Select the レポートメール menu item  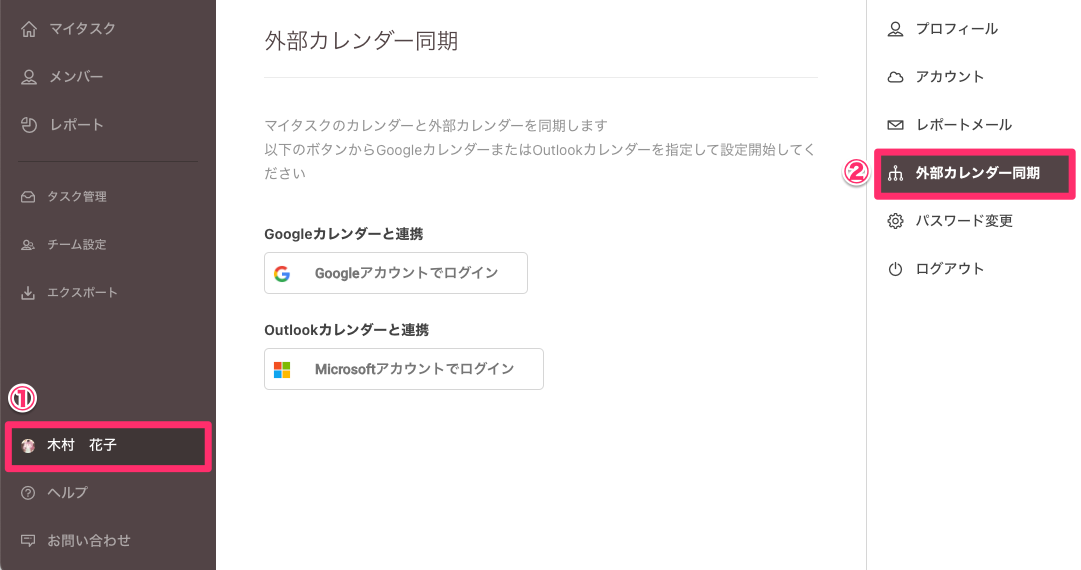coord(963,125)
